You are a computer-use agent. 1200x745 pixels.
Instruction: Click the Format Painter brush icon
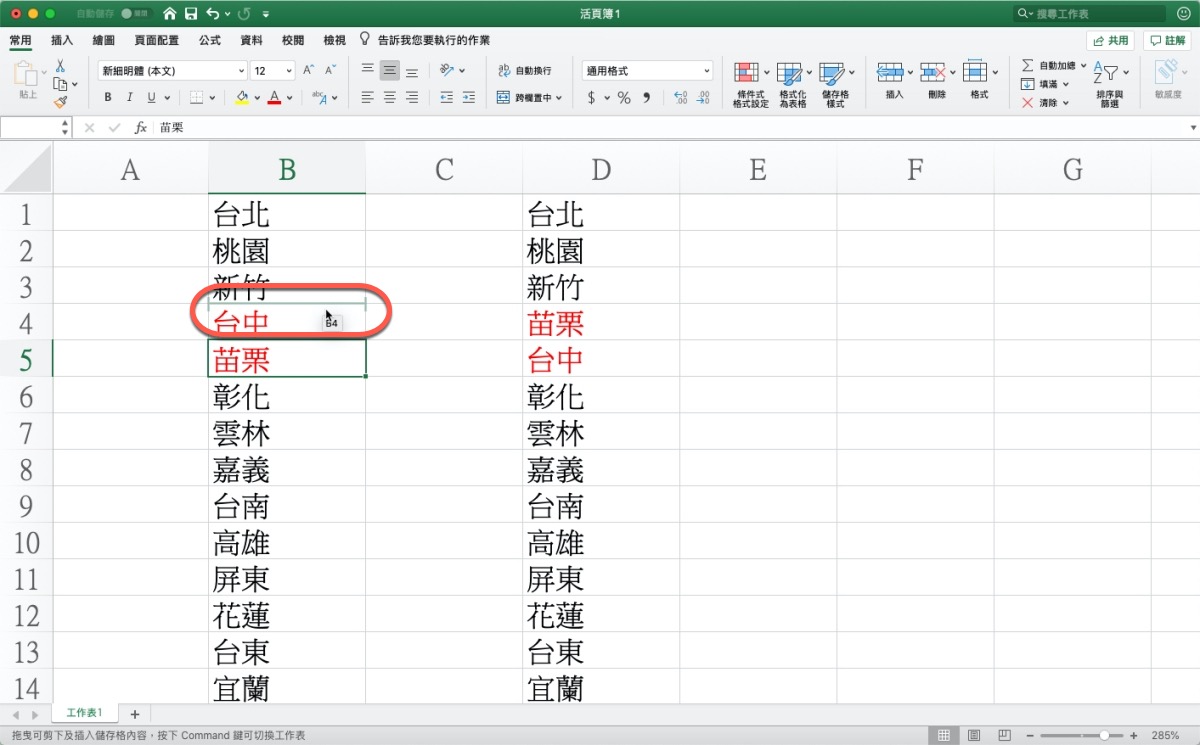tap(60, 101)
